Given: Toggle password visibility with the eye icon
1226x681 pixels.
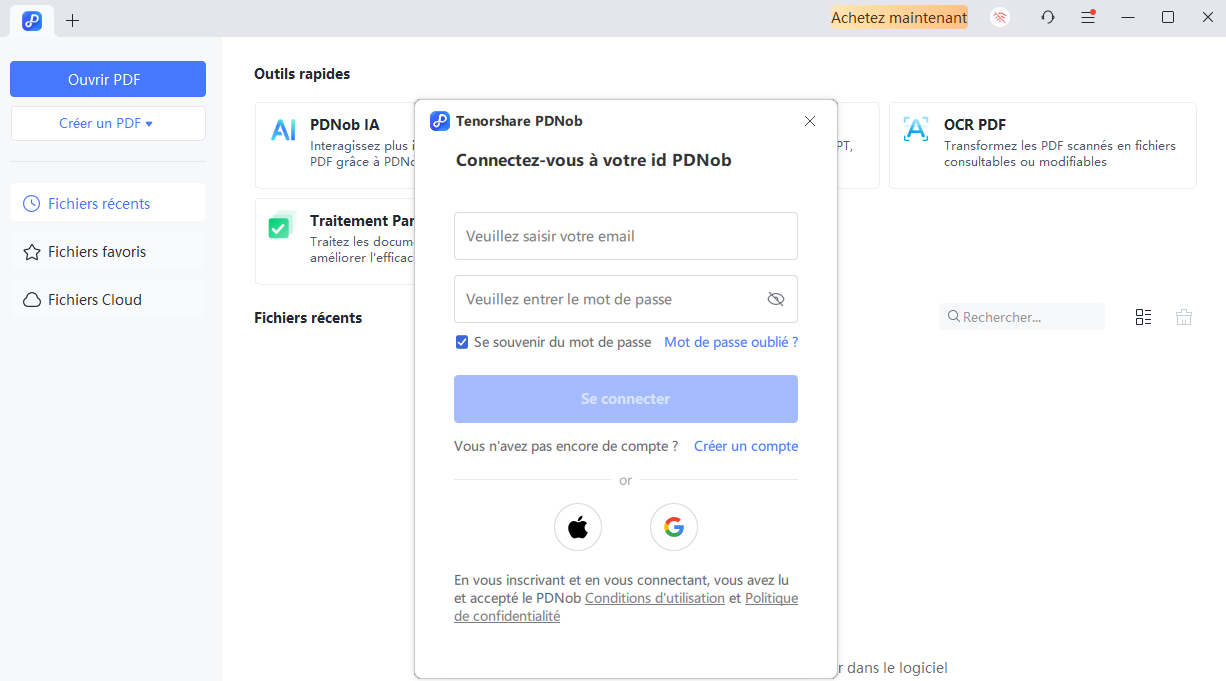Looking at the screenshot, I should coord(775,298).
